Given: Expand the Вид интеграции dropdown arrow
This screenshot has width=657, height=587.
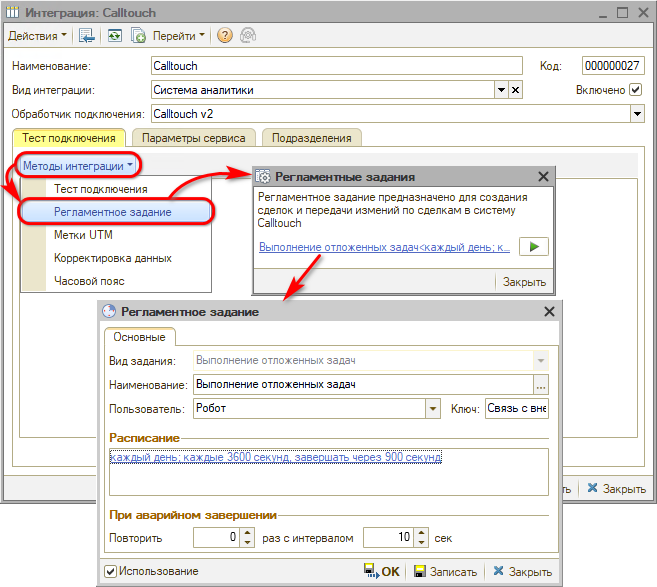Looking at the screenshot, I should click(x=501, y=90).
